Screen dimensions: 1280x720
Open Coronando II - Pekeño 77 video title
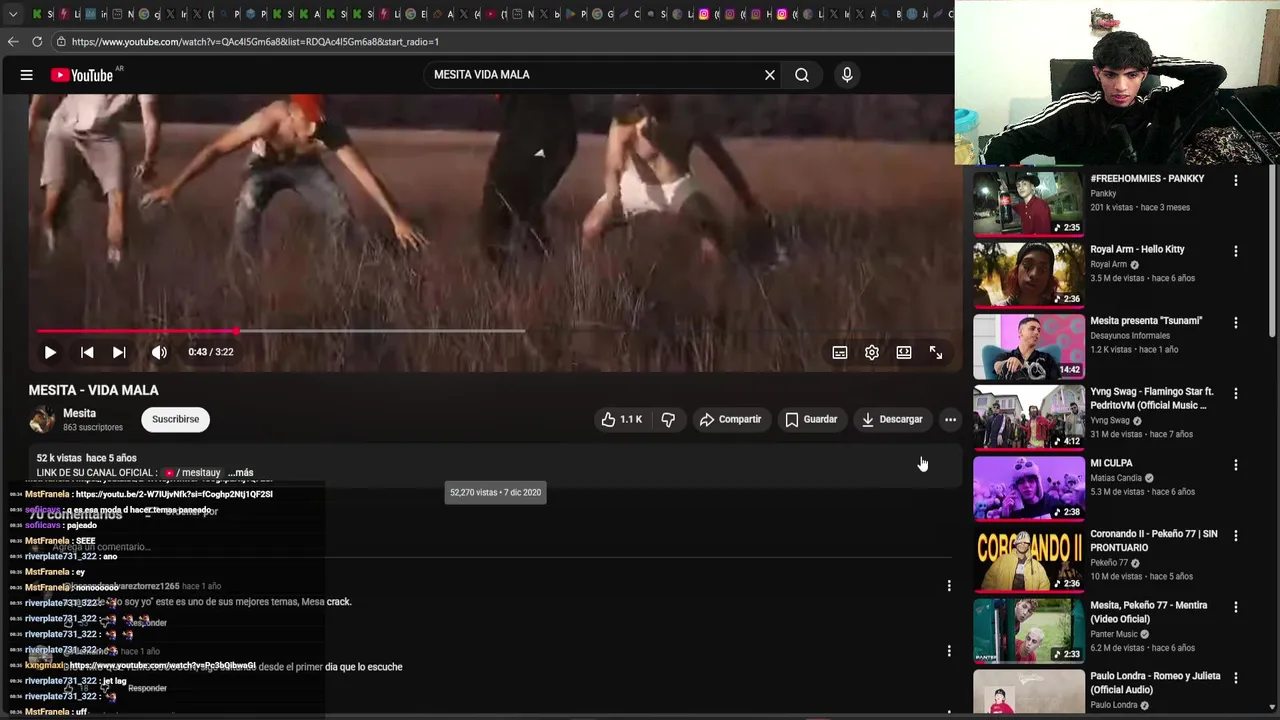tap(1154, 541)
